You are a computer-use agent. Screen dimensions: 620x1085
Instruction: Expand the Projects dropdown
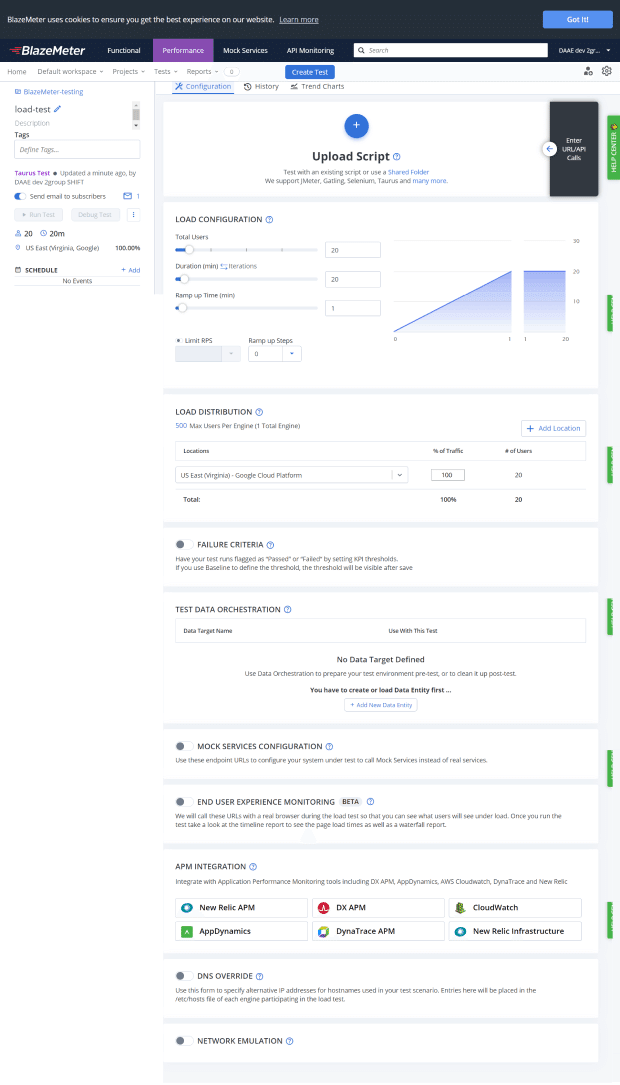click(128, 71)
